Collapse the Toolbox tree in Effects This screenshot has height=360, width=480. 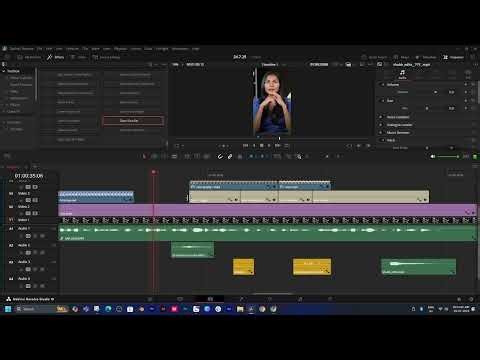(4, 71)
